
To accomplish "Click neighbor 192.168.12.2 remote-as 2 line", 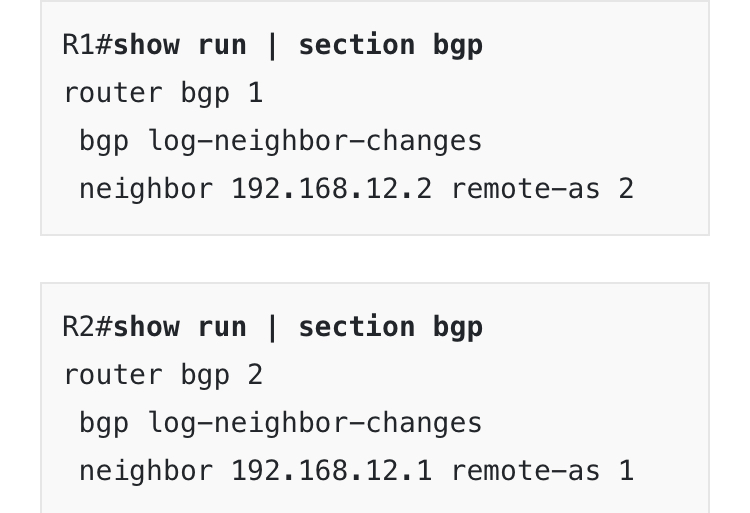I will tap(356, 189).
